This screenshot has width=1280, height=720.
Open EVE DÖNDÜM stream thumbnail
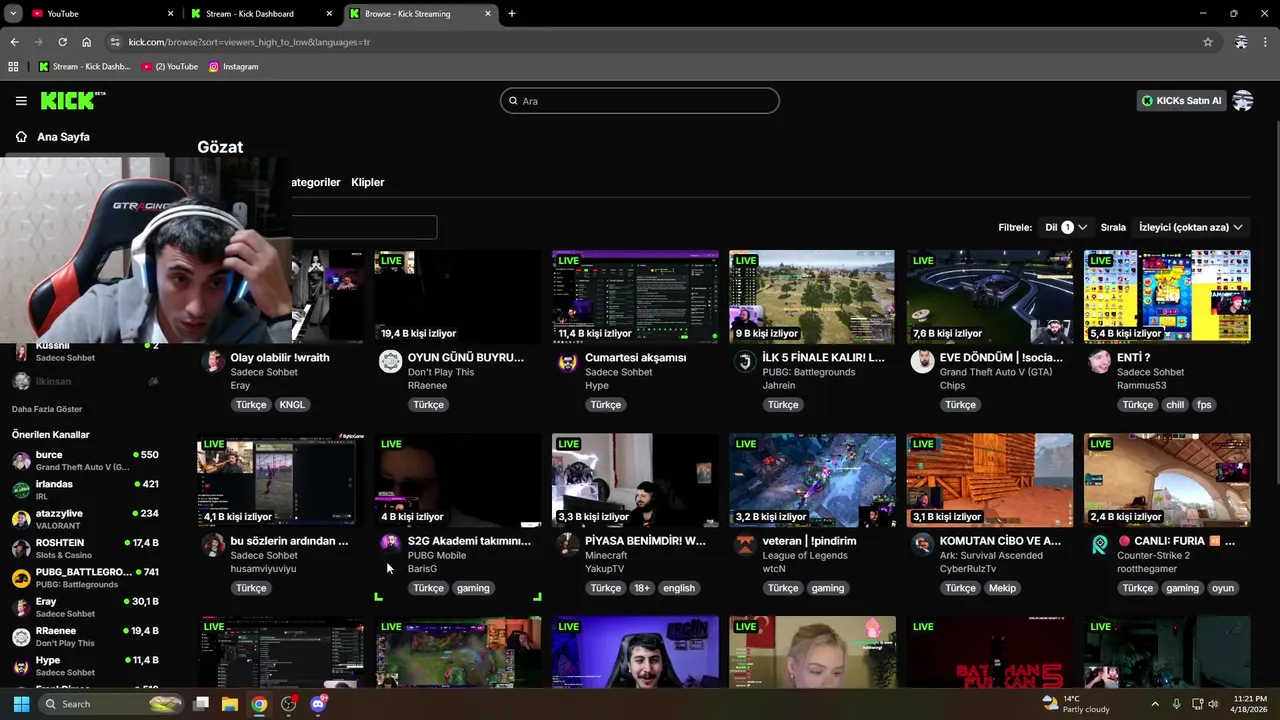pos(990,297)
